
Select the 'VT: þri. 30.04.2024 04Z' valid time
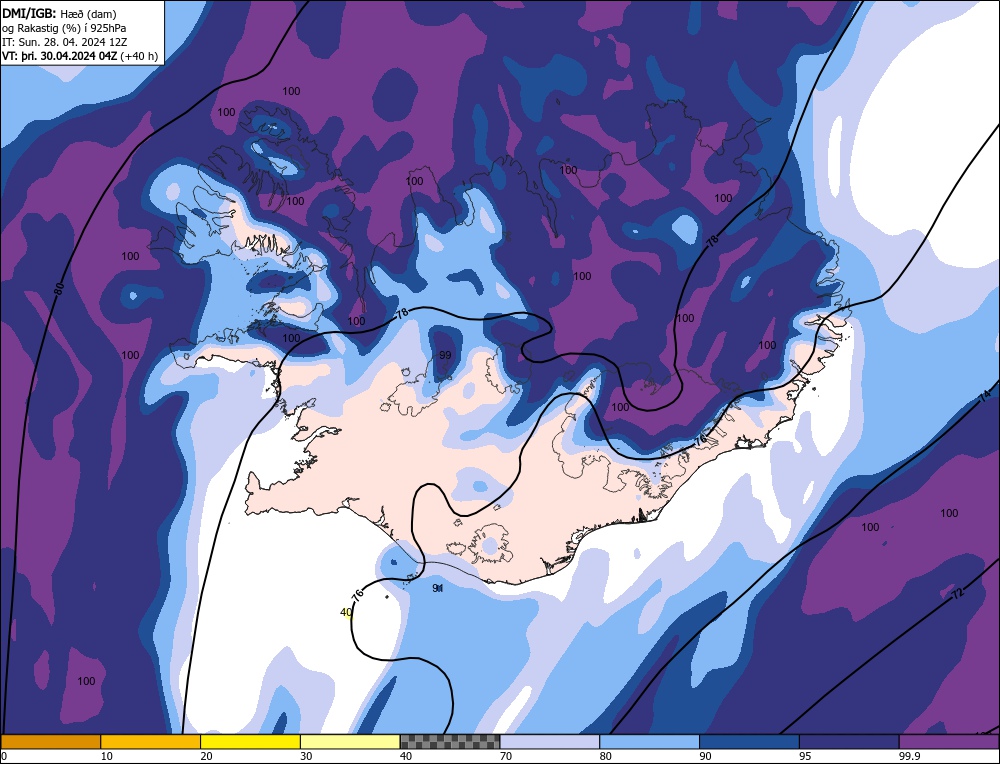(x=59, y=56)
